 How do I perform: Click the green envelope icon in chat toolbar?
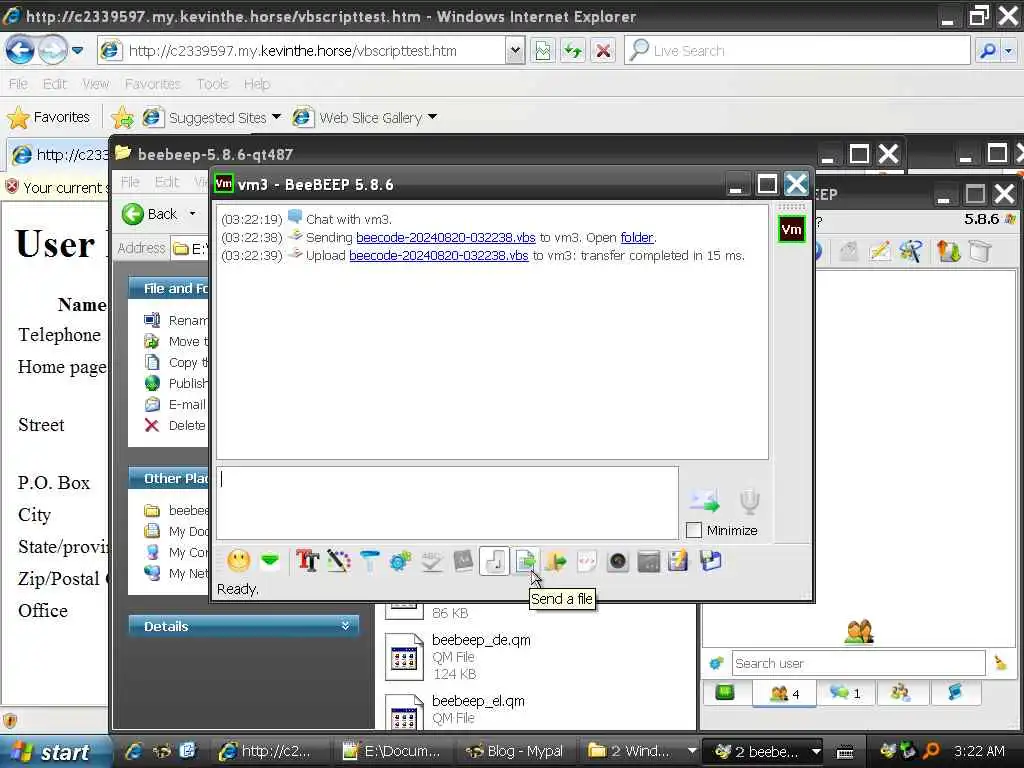tap(270, 561)
